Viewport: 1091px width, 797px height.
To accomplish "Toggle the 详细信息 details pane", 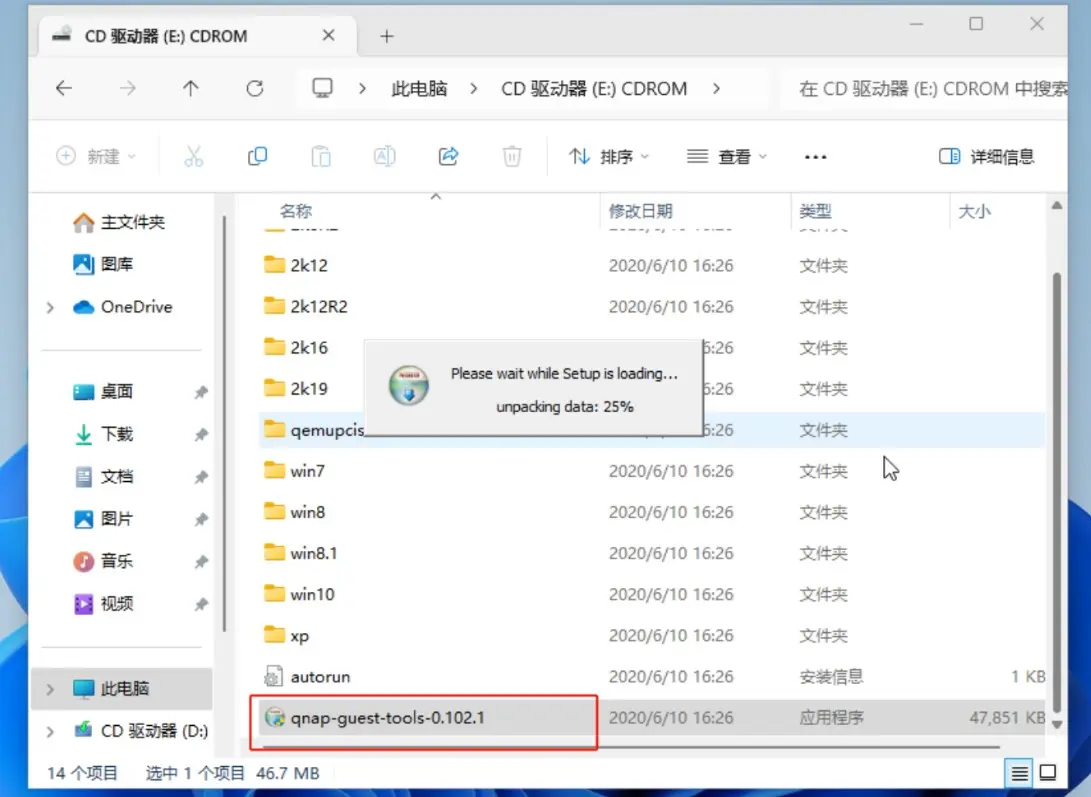I will 986,157.
